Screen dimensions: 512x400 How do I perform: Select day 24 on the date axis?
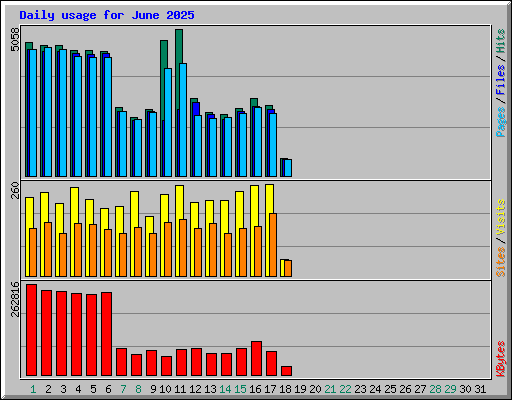pos(375,389)
